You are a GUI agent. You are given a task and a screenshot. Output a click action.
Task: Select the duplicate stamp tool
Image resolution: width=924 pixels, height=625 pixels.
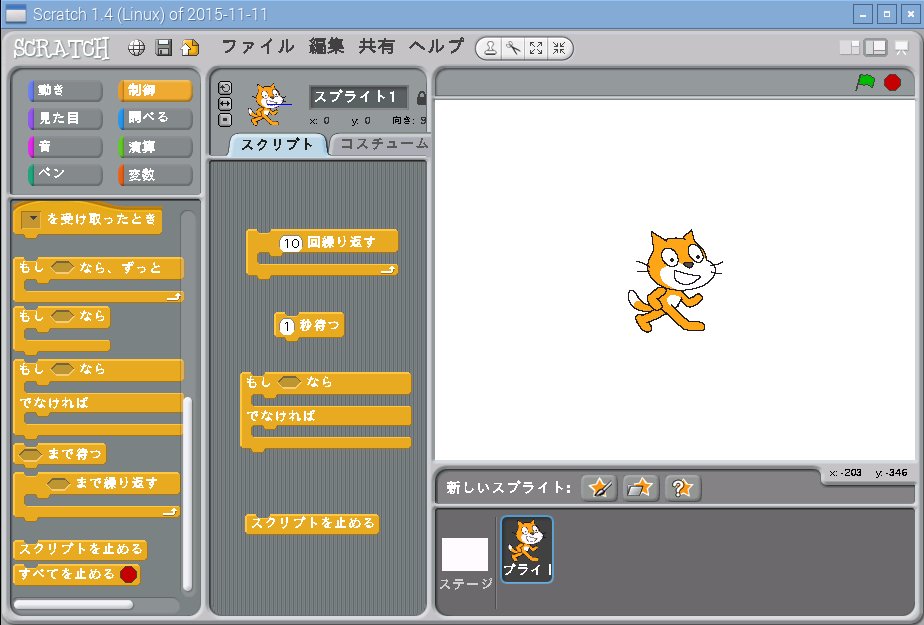[490, 48]
